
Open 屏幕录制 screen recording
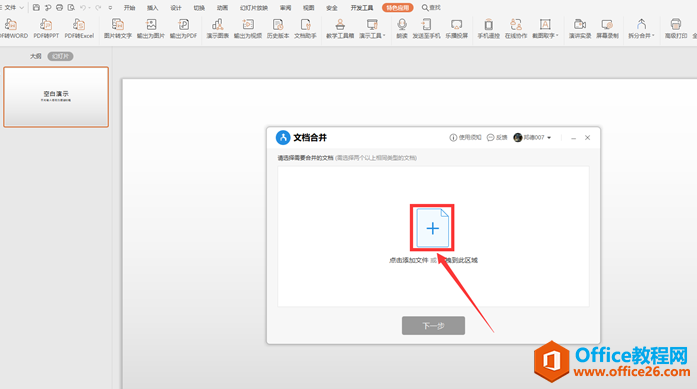pos(607,28)
